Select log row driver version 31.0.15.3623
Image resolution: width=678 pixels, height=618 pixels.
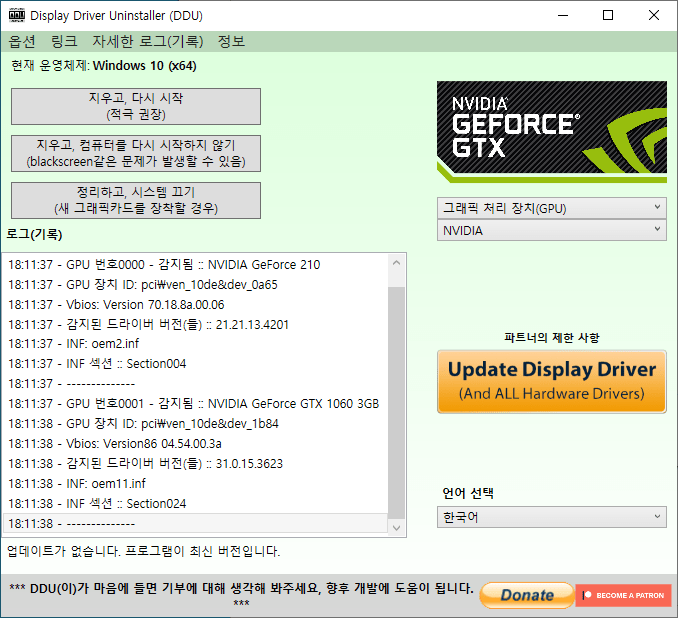pyautogui.click(x=195, y=464)
